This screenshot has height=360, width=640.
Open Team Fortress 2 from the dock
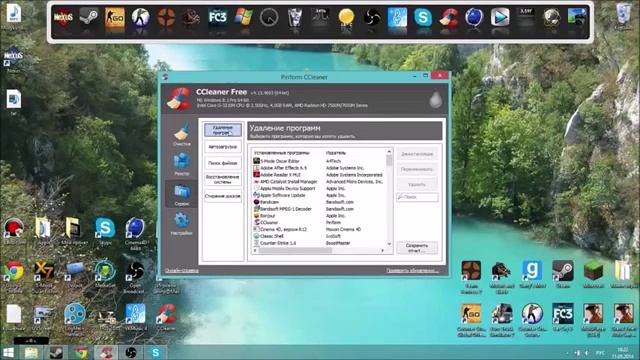pyautogui.click(x=166, y=18)
